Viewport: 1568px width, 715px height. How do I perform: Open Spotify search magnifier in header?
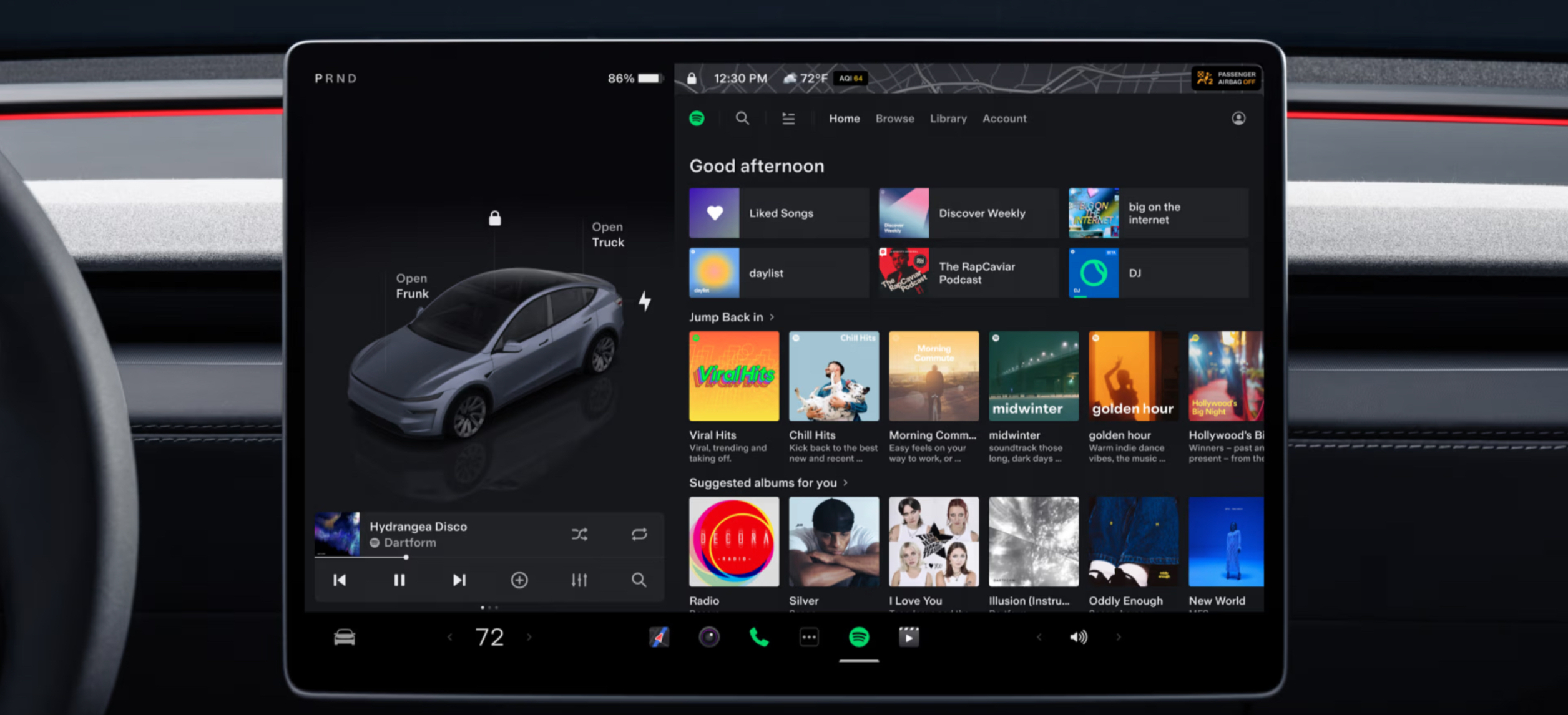pyautogui.click(x=742, y=118)
